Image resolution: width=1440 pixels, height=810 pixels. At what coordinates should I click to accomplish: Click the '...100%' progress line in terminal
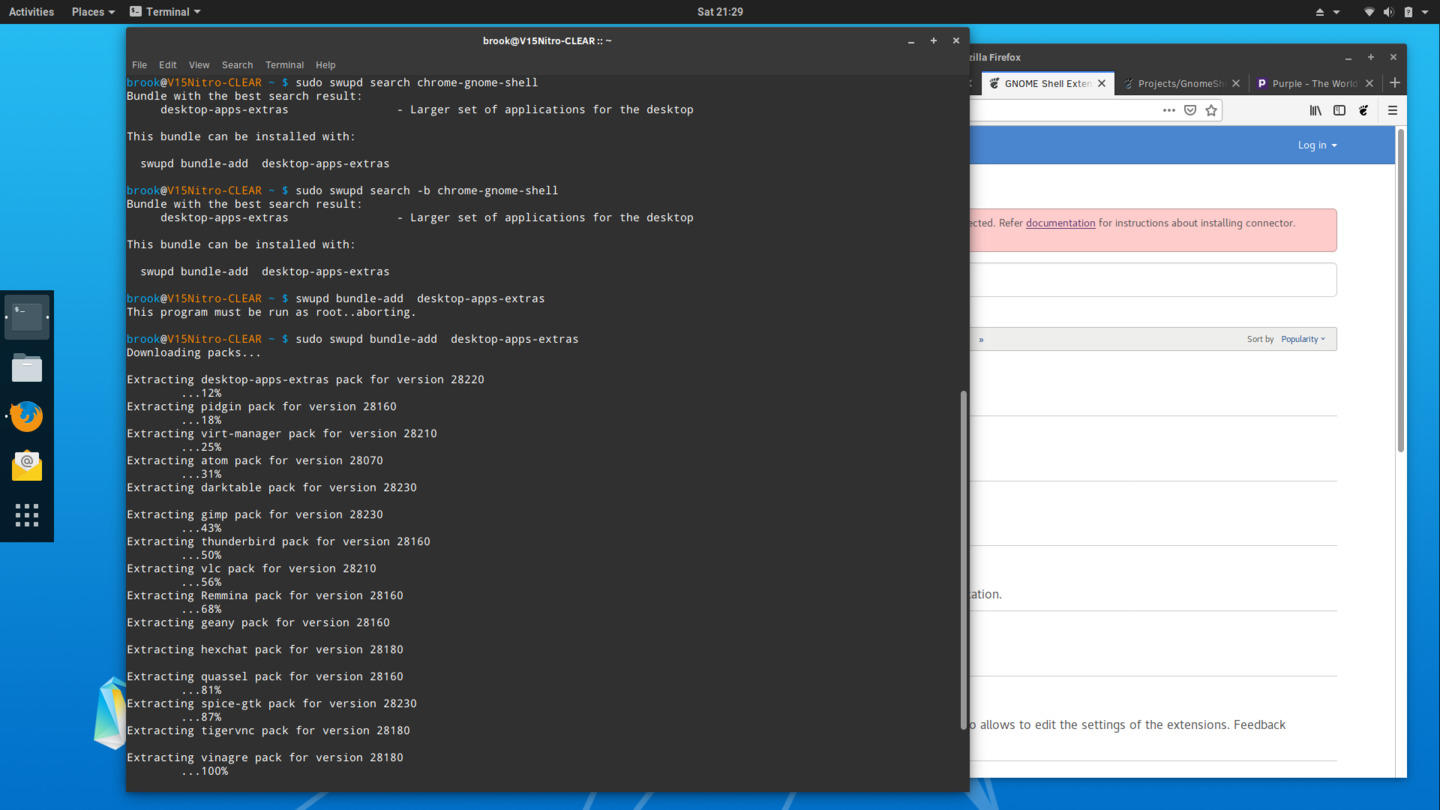(x=205, y=771)
